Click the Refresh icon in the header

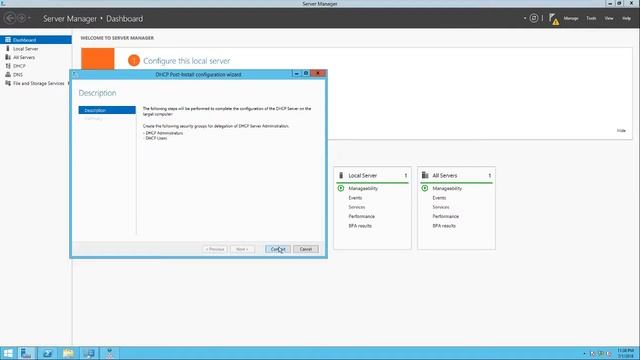click(533, 18)
